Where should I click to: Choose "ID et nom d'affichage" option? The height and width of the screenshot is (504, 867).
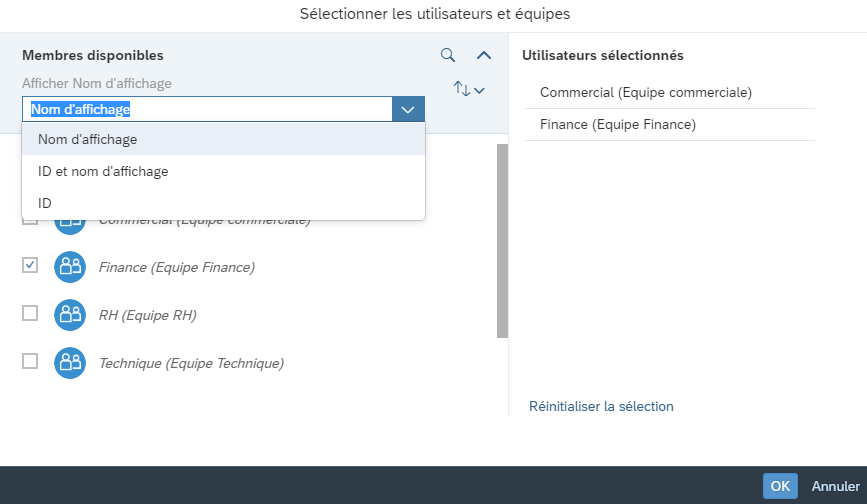click(223, 171)
